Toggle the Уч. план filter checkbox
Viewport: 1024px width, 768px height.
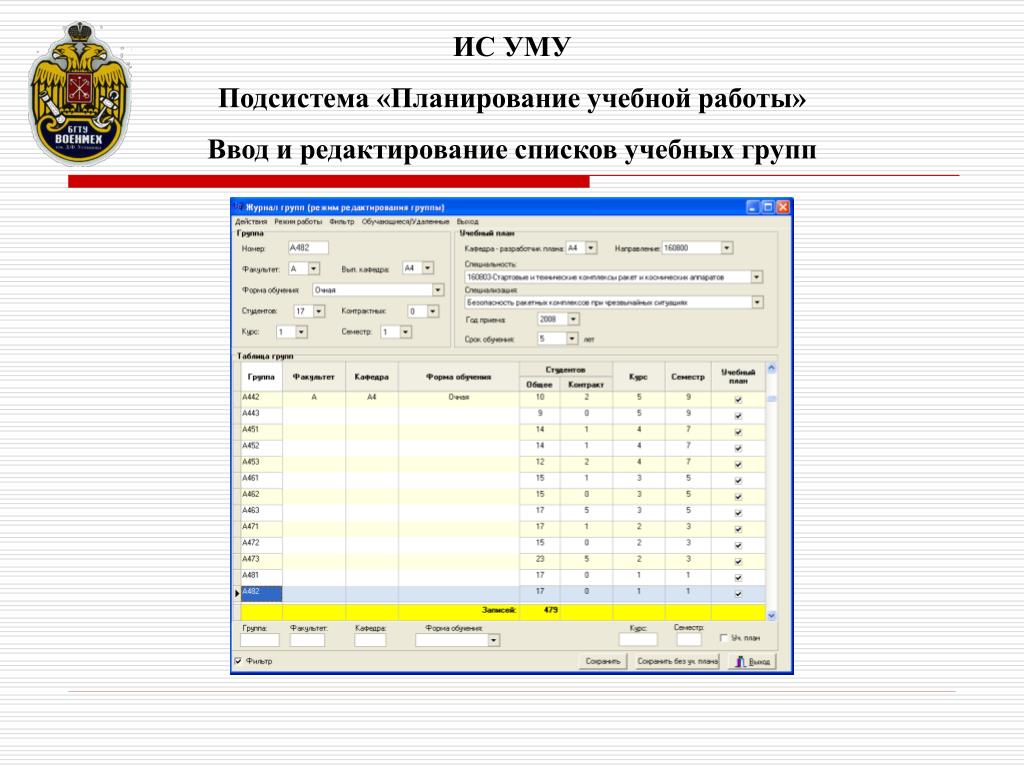[x=724, y=638]
